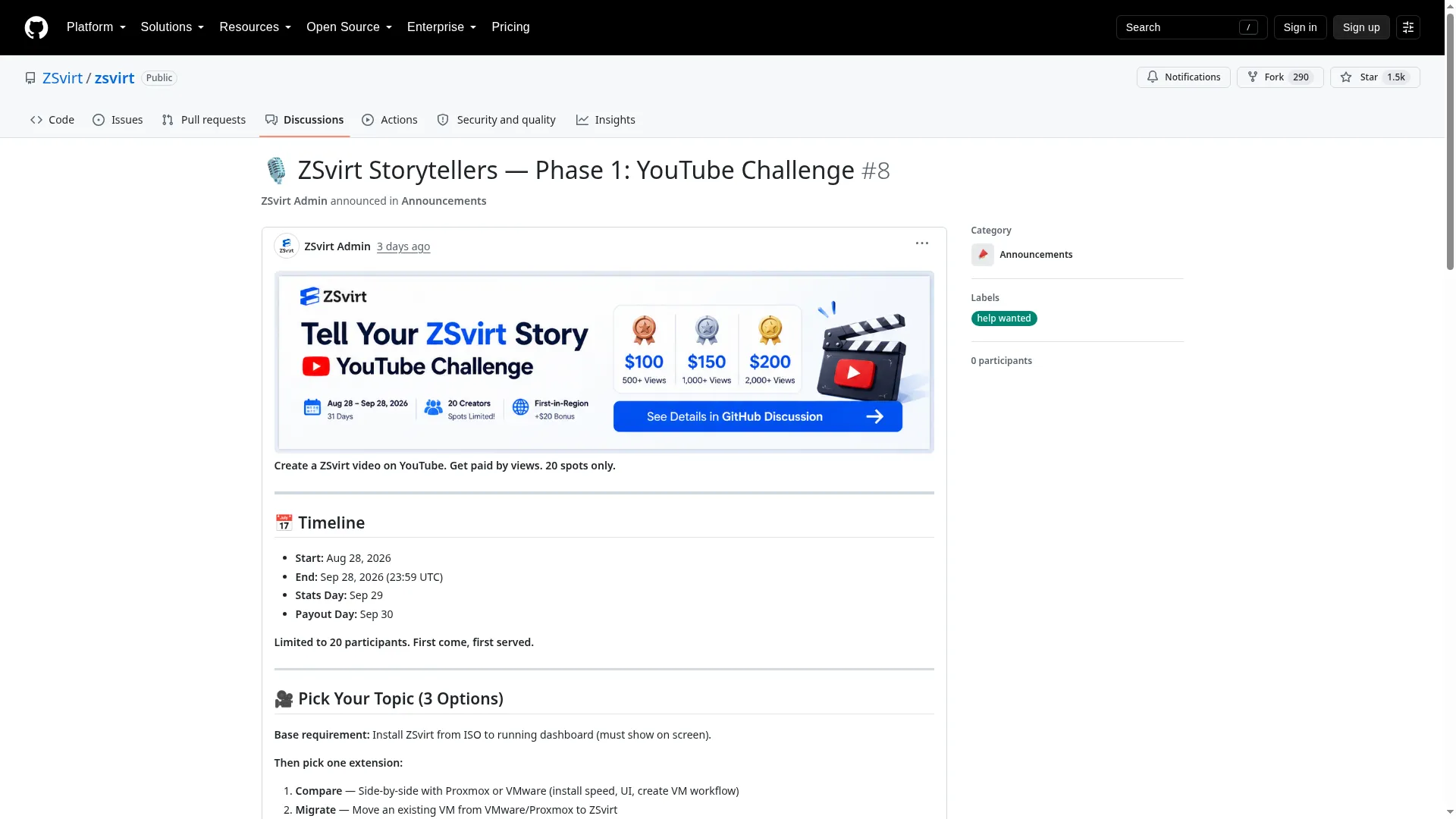Switch to the Pull requests tab
This screenshot has width=1456, height=819.
[204, 120]
